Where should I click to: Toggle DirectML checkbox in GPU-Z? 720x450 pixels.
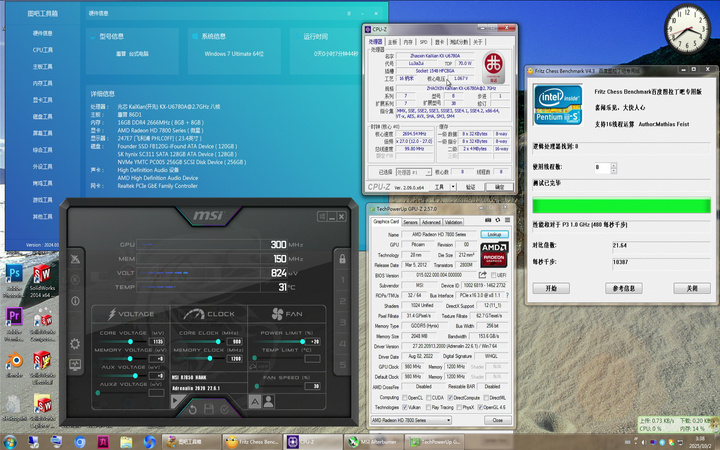(x=486, y=398)
